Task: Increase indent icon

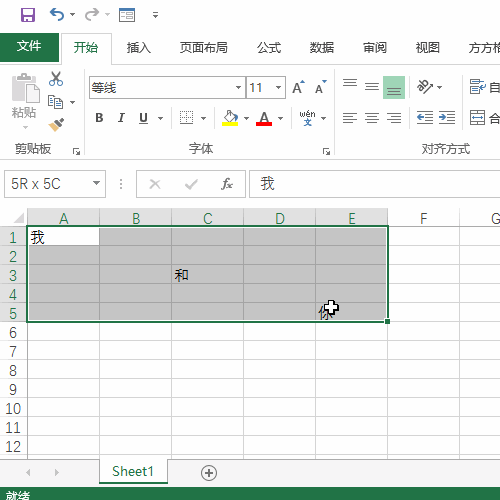Action: (447, 118)
